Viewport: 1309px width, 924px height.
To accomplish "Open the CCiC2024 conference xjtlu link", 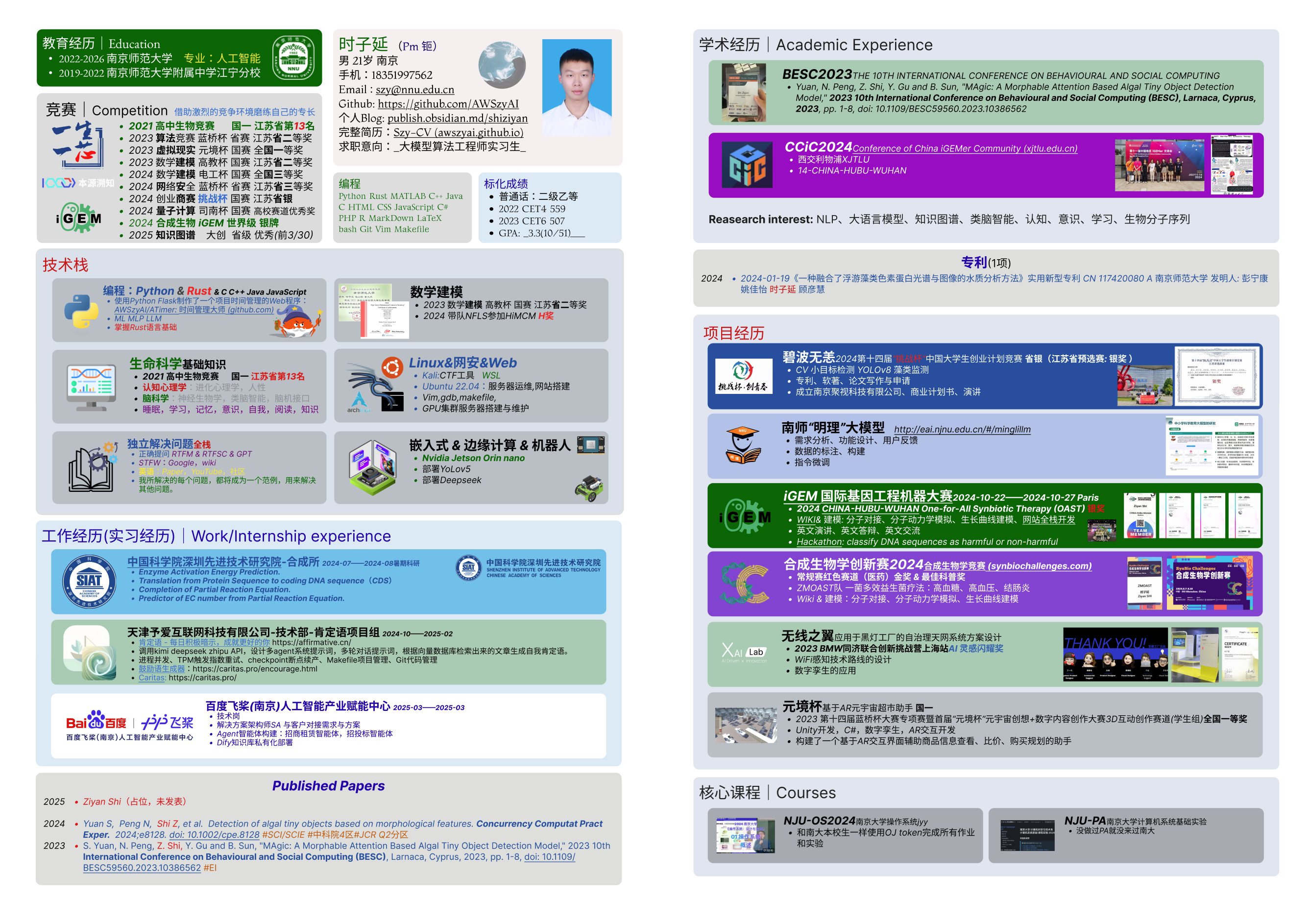I will pyautogui.click(x=965, y=148).
